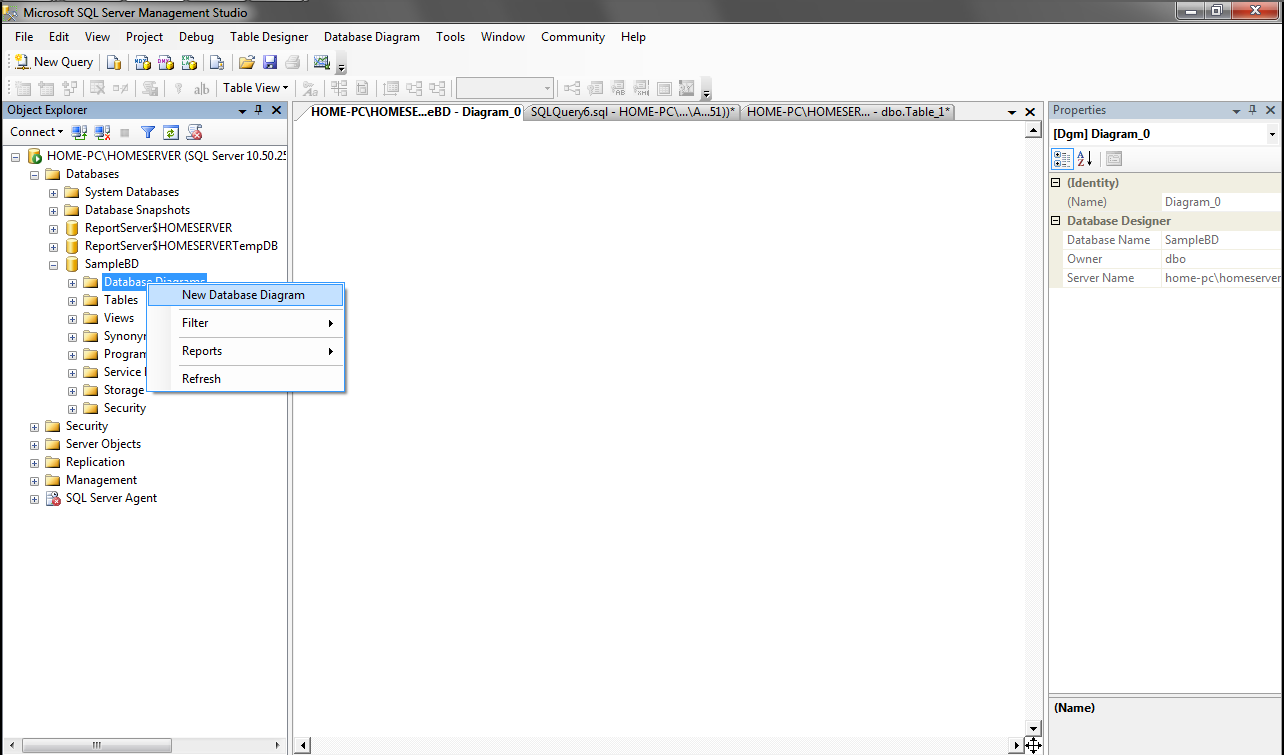
Task: Open the Connect dropdown in Object Explorer
Action: point(37,132)
